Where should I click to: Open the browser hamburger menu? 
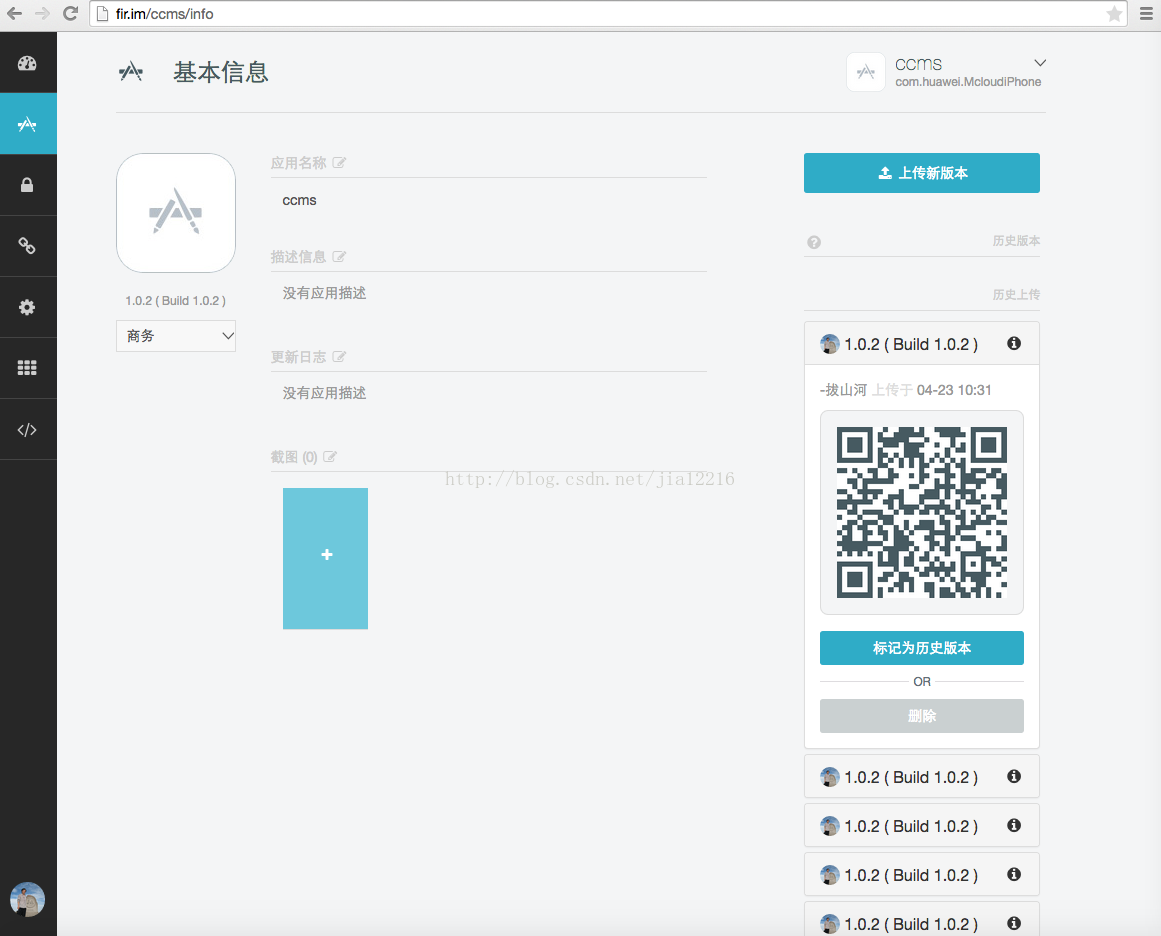point(1146,13)
